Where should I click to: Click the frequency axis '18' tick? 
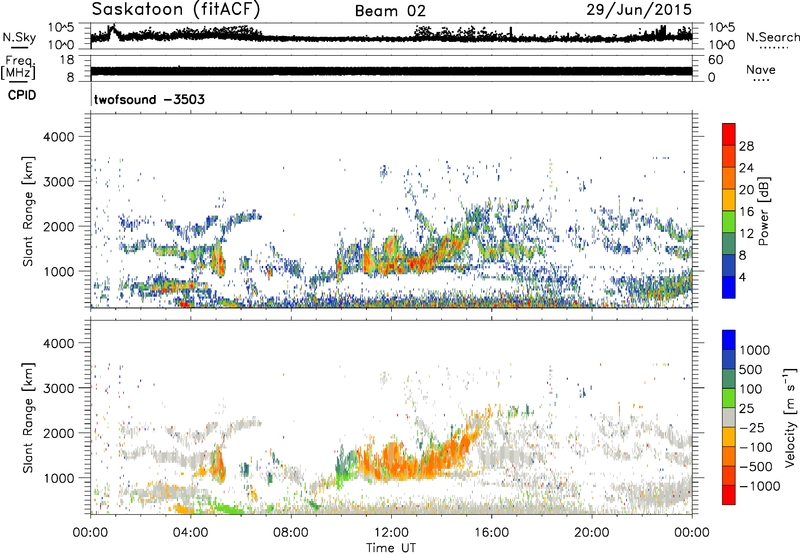coord(67,60)
